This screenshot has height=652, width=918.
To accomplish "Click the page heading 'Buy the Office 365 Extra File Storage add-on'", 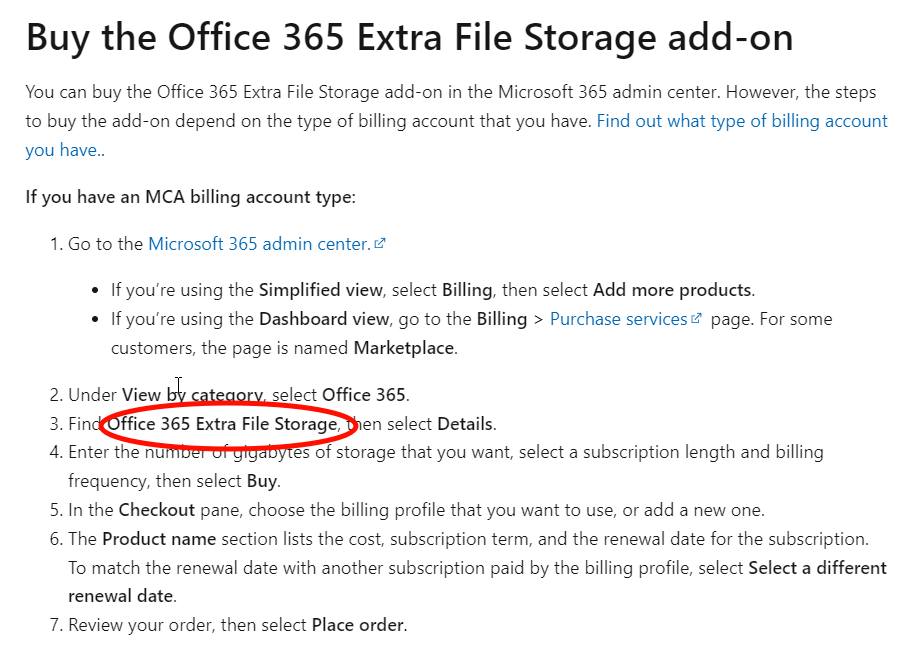I will click(x=409, y=38).
